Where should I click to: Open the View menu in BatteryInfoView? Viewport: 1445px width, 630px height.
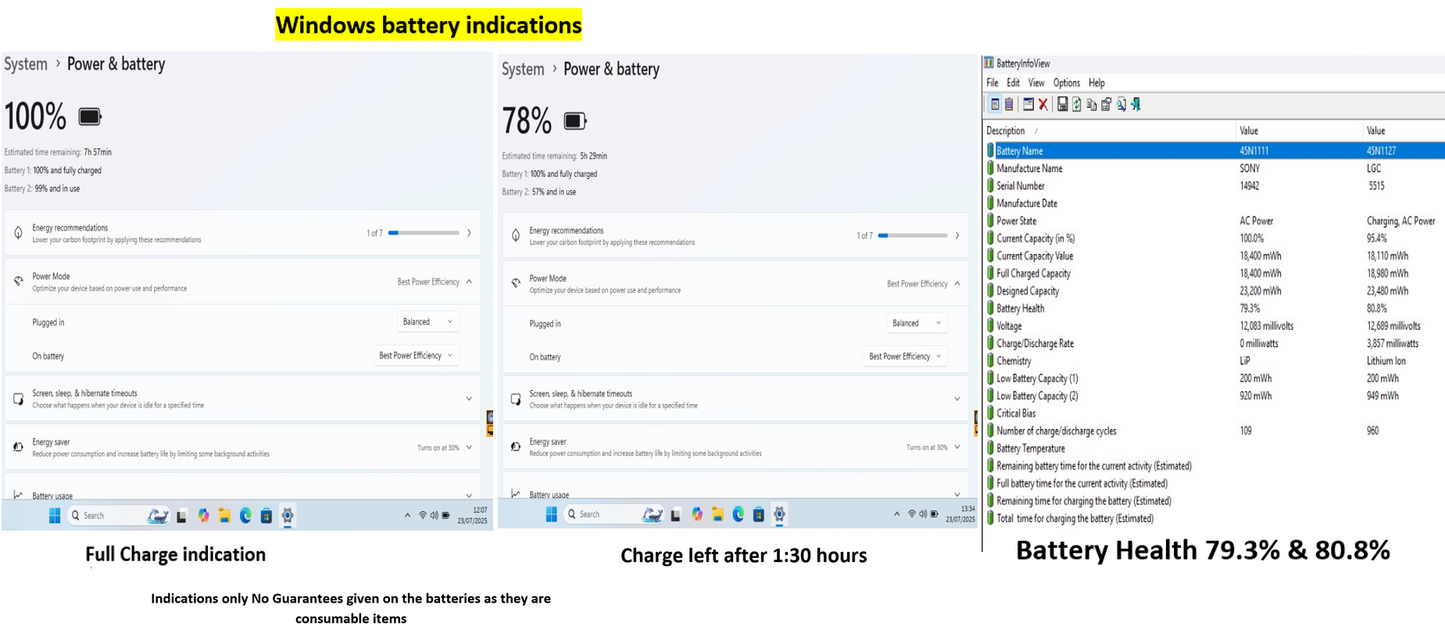pyautogui.click(x=1036, y=83)
